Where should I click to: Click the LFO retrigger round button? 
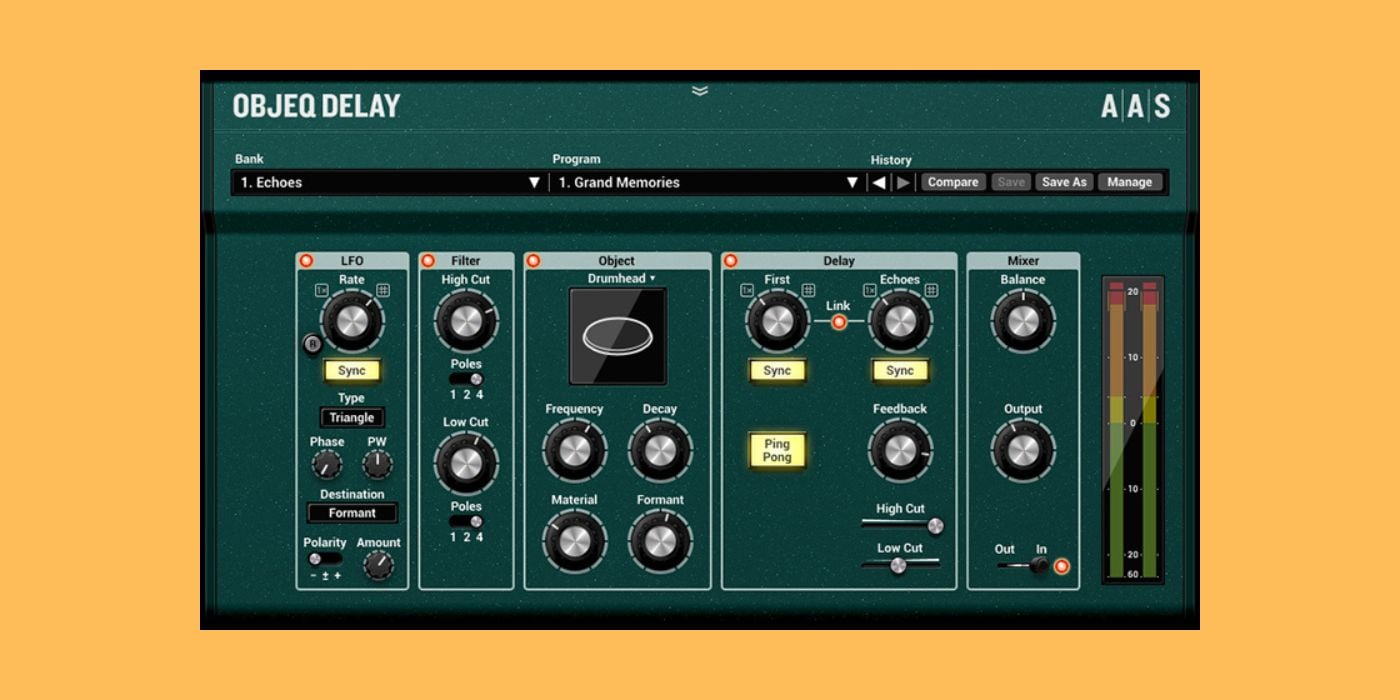[312, 345]
